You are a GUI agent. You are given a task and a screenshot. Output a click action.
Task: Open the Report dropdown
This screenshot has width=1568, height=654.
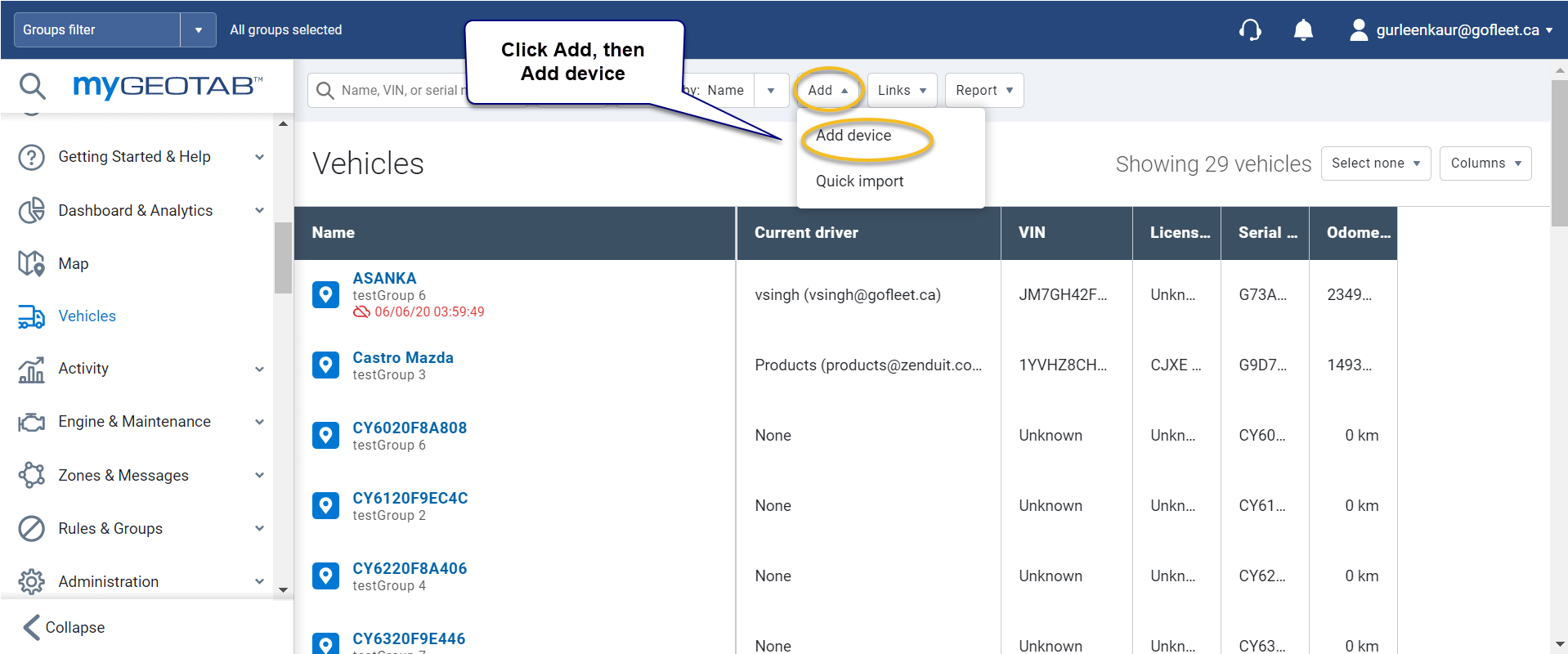(x=984, y=90)
